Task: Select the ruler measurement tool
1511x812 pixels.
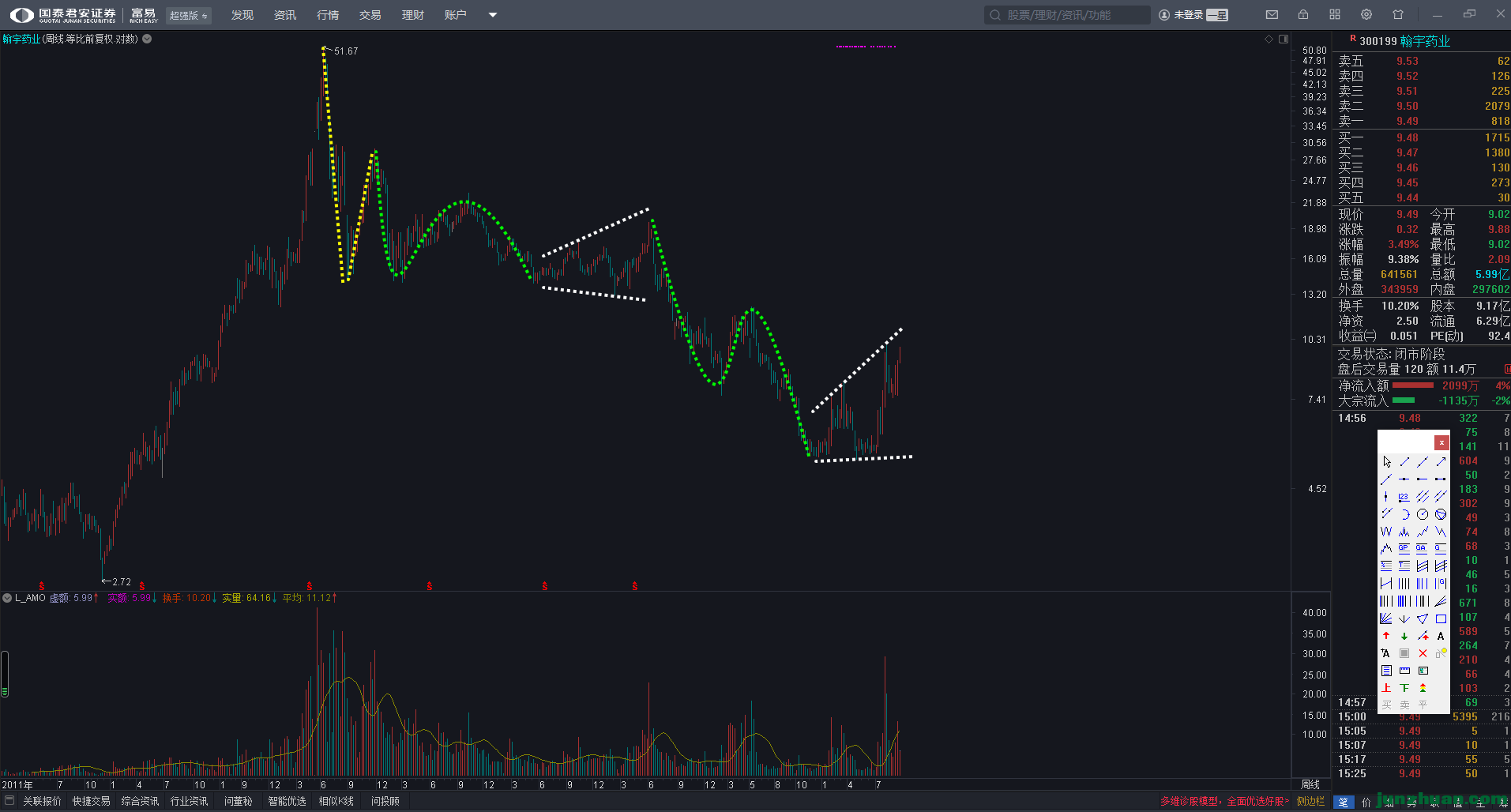Action: (x=1404, y=671)
